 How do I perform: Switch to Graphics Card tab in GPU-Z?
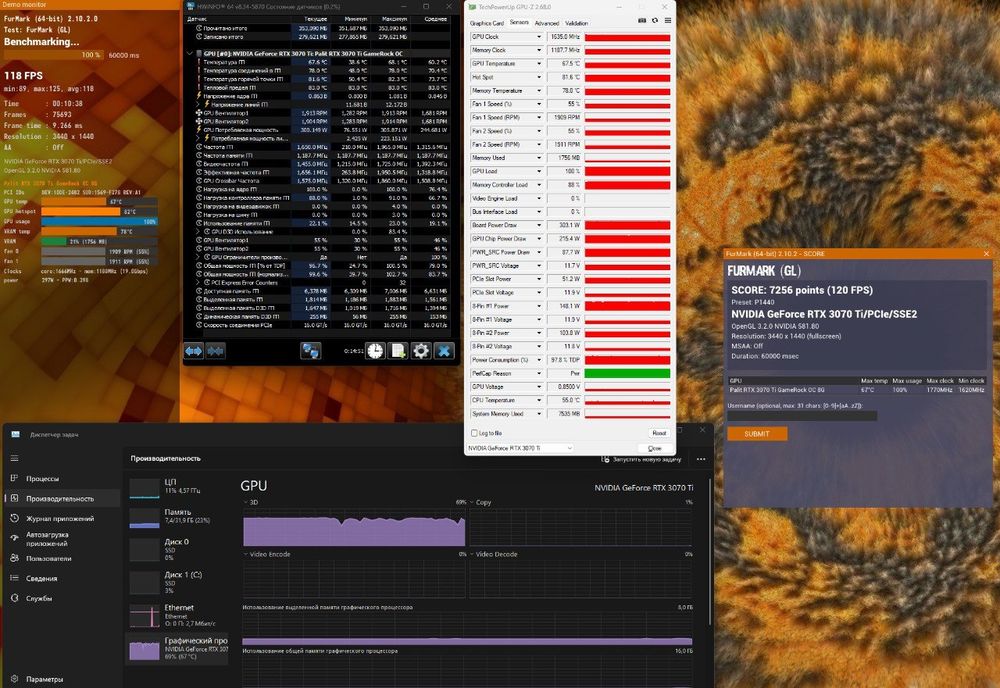[x=487, y=23]
